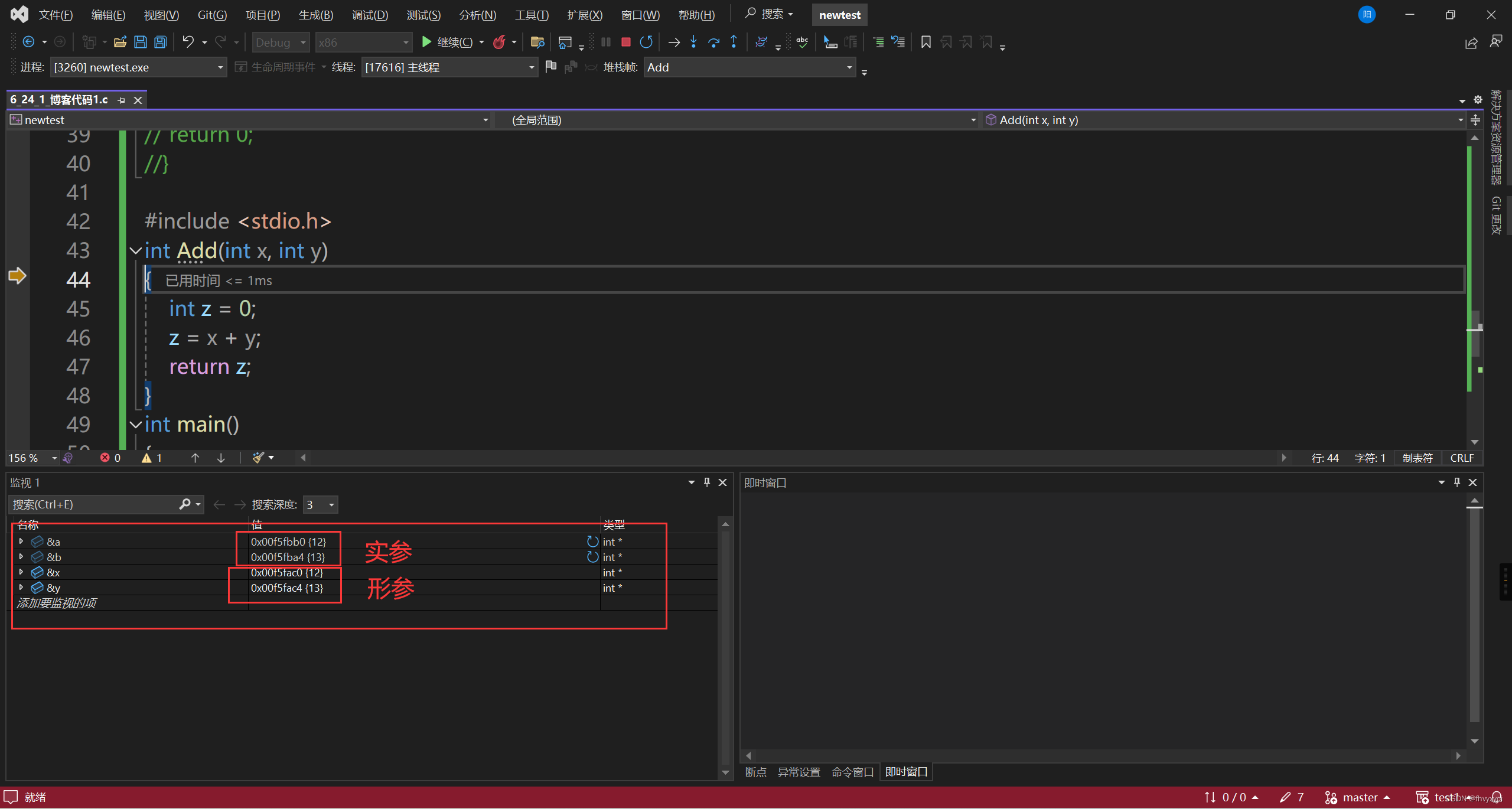Open the search depth dropdown showing 3
1512x809 pixels.
(320, 505)
